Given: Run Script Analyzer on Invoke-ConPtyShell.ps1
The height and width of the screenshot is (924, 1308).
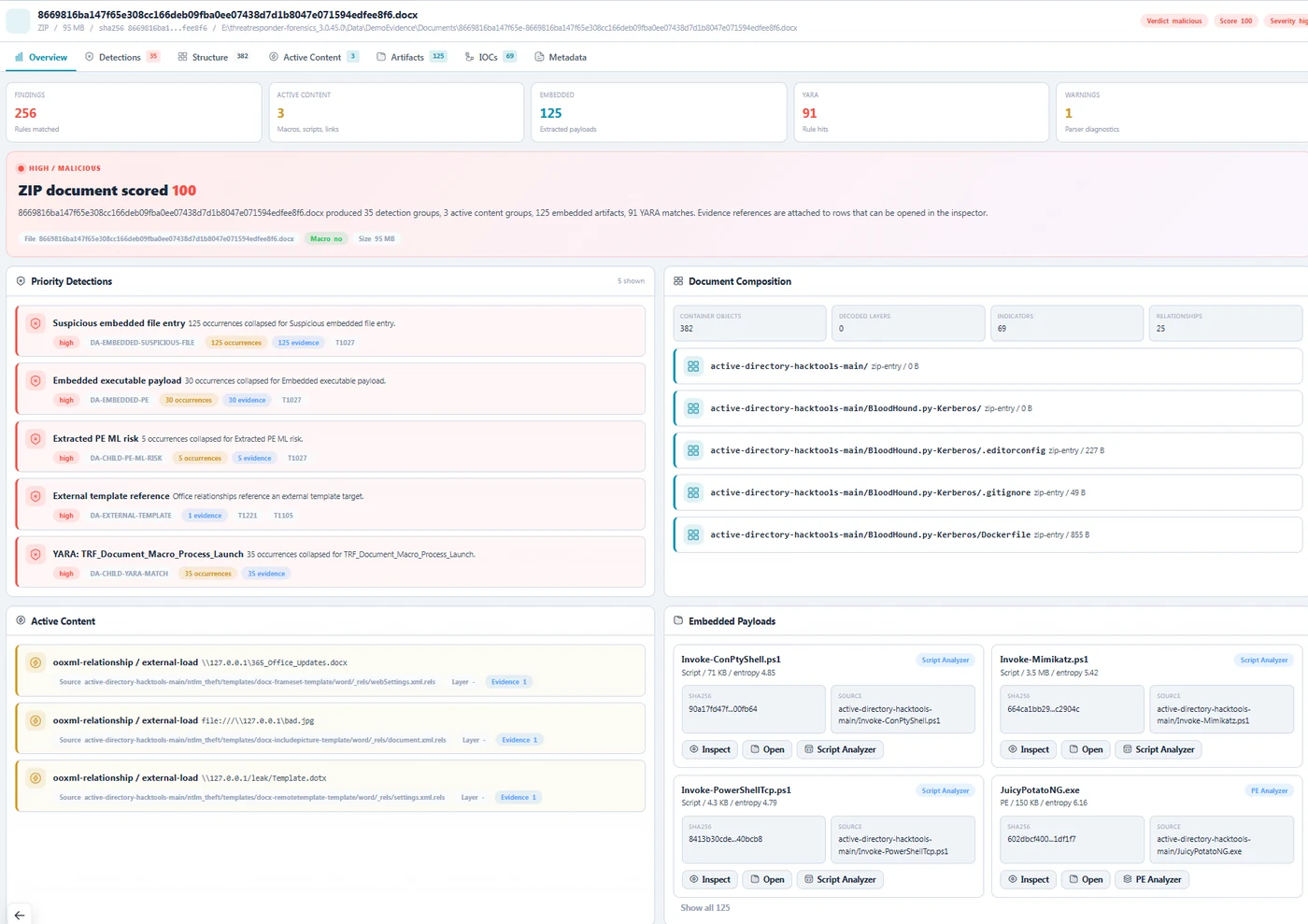Looking at the screenshot, I should pos(840,749).
